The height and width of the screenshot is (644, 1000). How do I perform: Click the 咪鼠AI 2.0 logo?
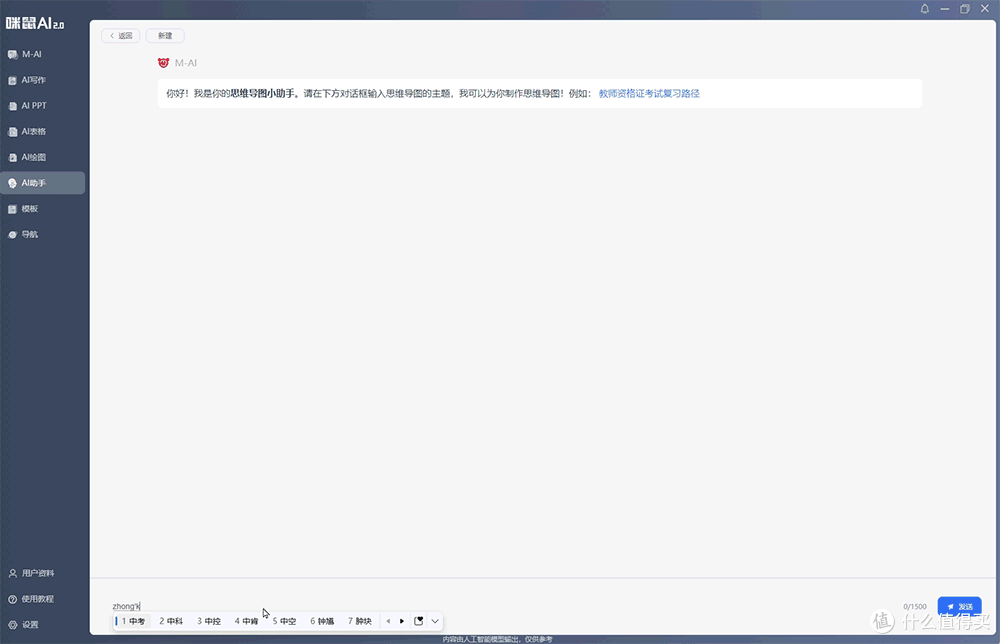click(x=35, y=23)
